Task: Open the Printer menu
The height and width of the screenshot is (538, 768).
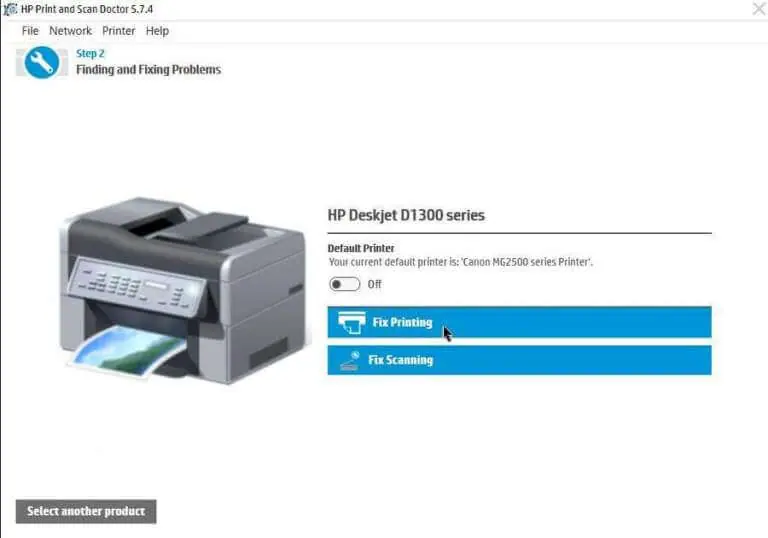Action: (x=119, y=31)
